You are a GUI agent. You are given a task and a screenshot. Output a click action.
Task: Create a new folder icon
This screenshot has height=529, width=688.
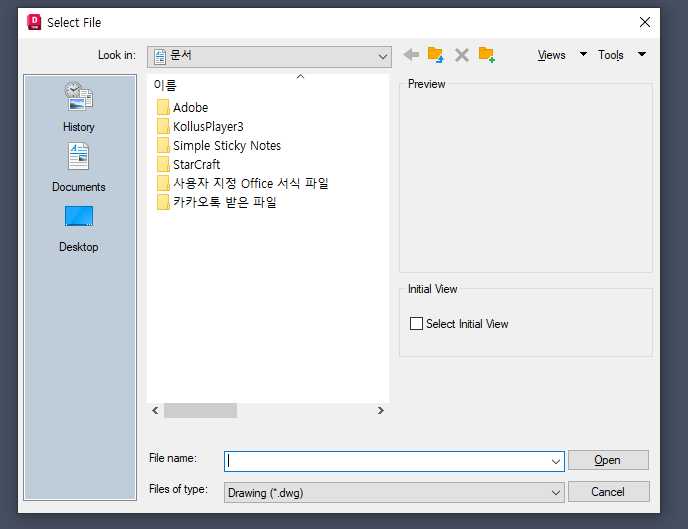click(x=487, y=55)
